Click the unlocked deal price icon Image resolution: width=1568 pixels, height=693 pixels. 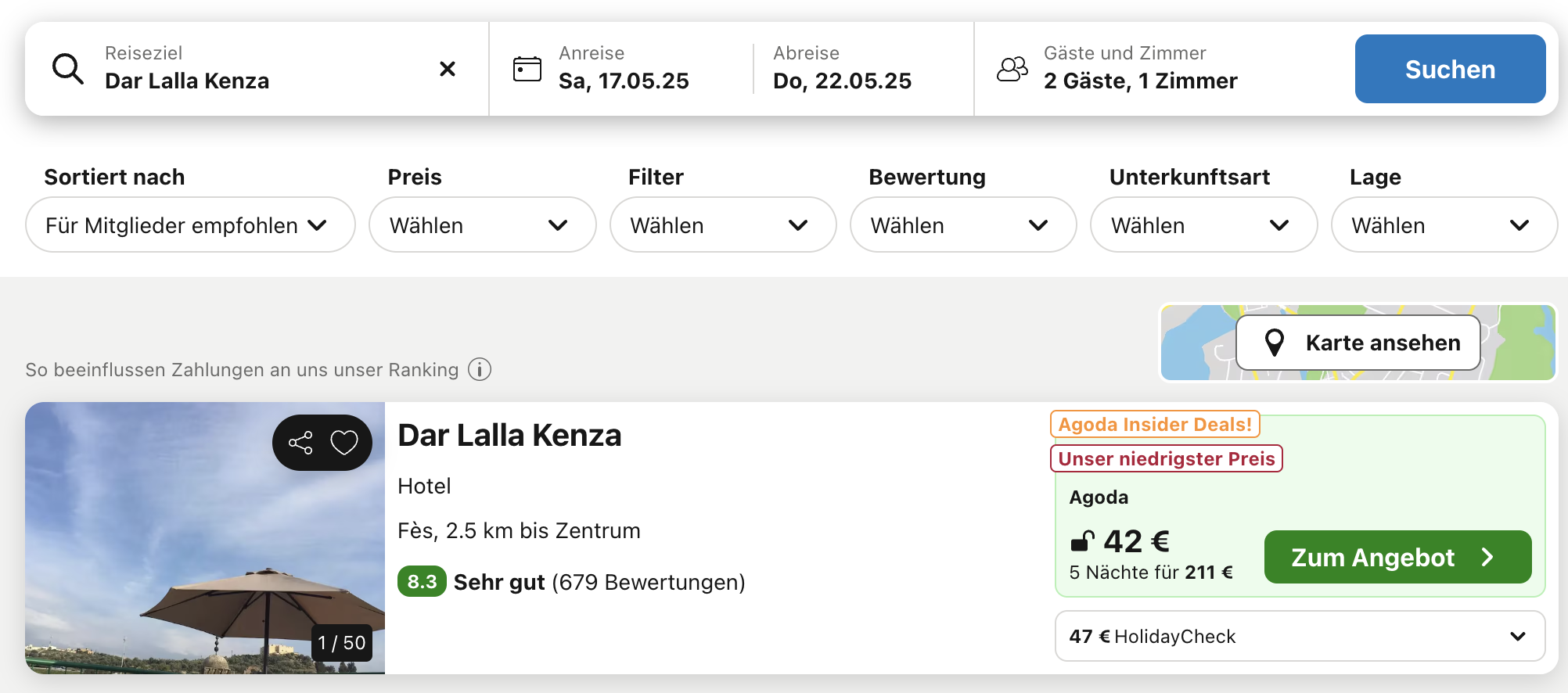click(x=1082, y=540)
